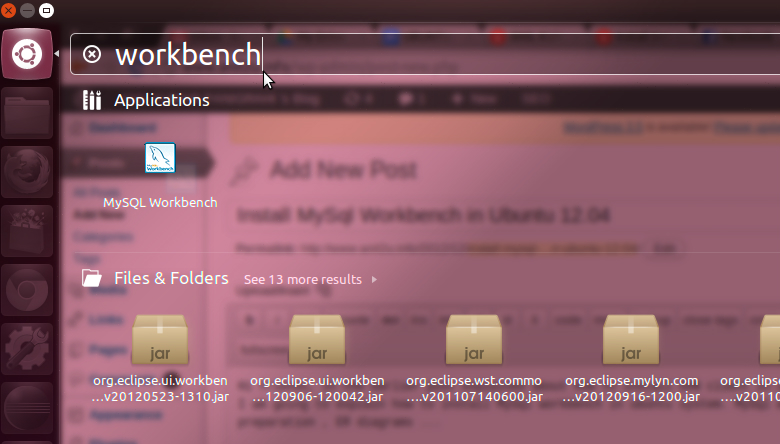This screenshot has height=444, width=780.
Task: Open Ubuntu Software Center from the dock
Action: tap(27, 231)
